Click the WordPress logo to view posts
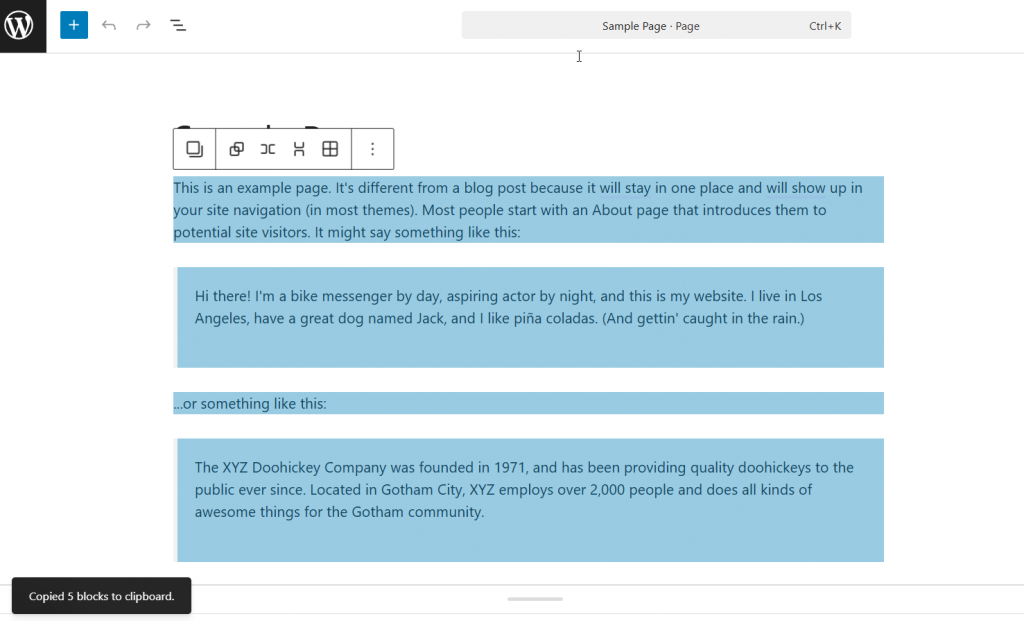Screen dimensions: 1024x621 coord(22,25)
